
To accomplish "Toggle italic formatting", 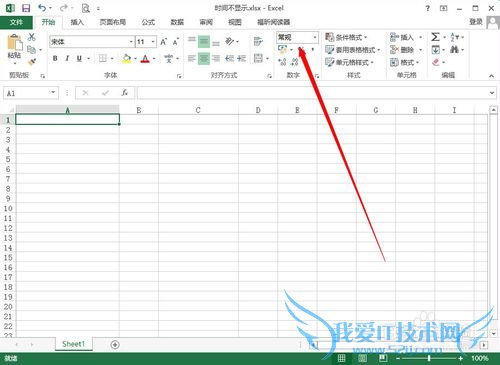I will (67, 58).
